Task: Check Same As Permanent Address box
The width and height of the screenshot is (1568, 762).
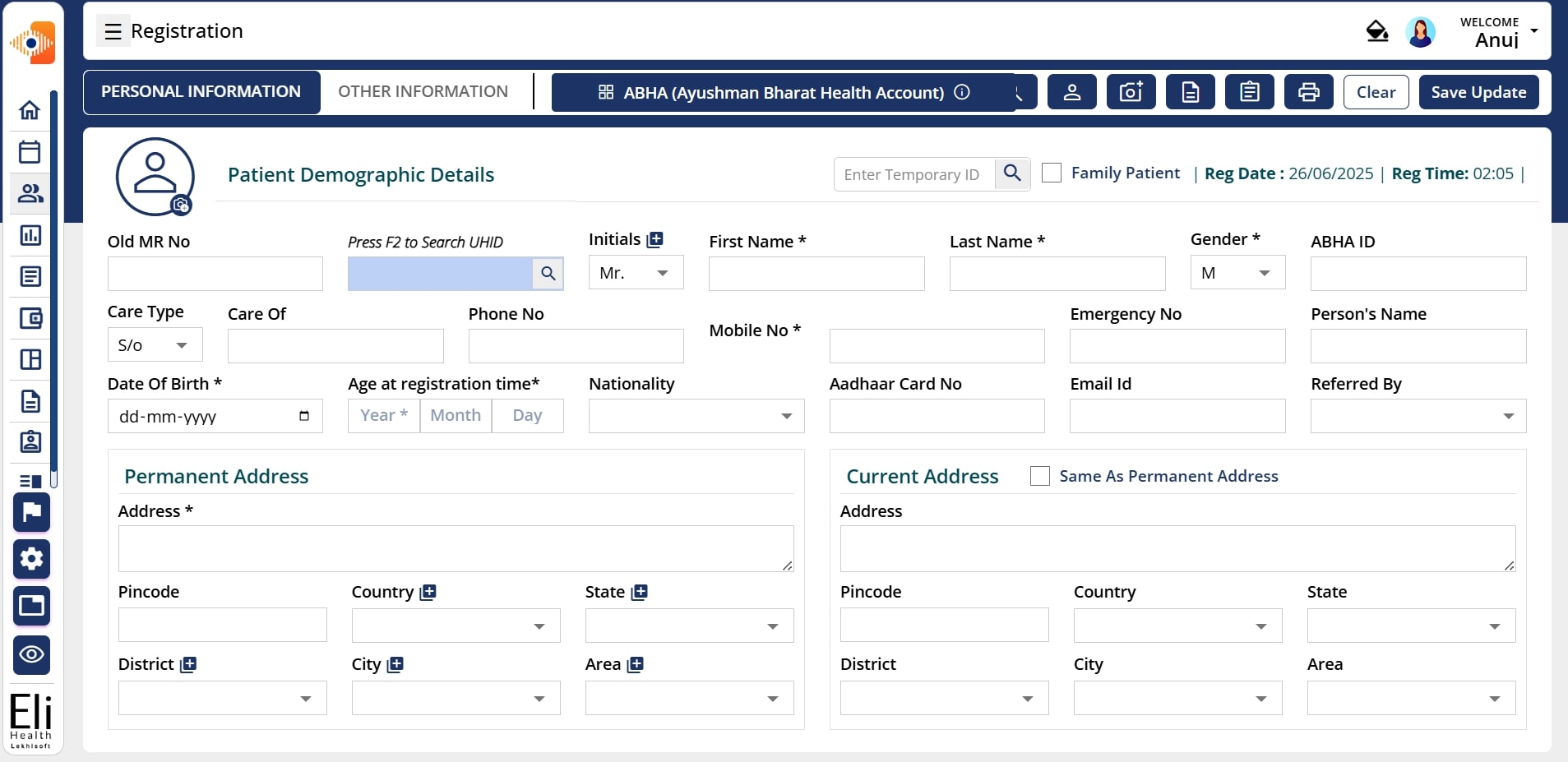Action: tap(1039, 477)
